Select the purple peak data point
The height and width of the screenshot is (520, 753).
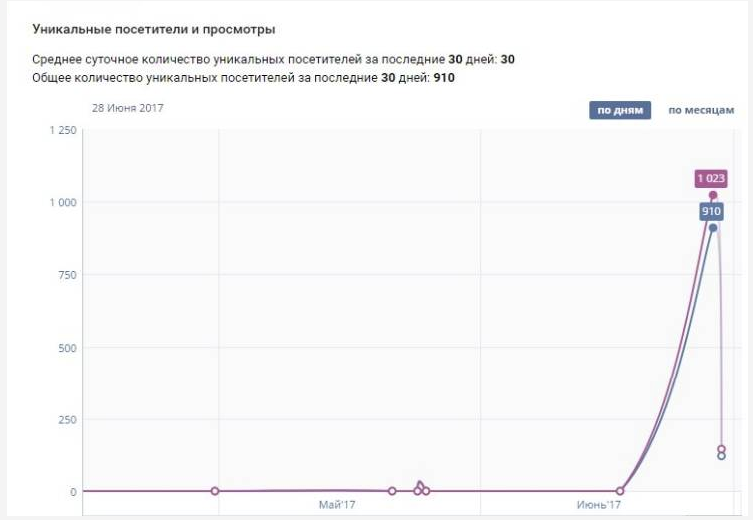tap(713, 196)
